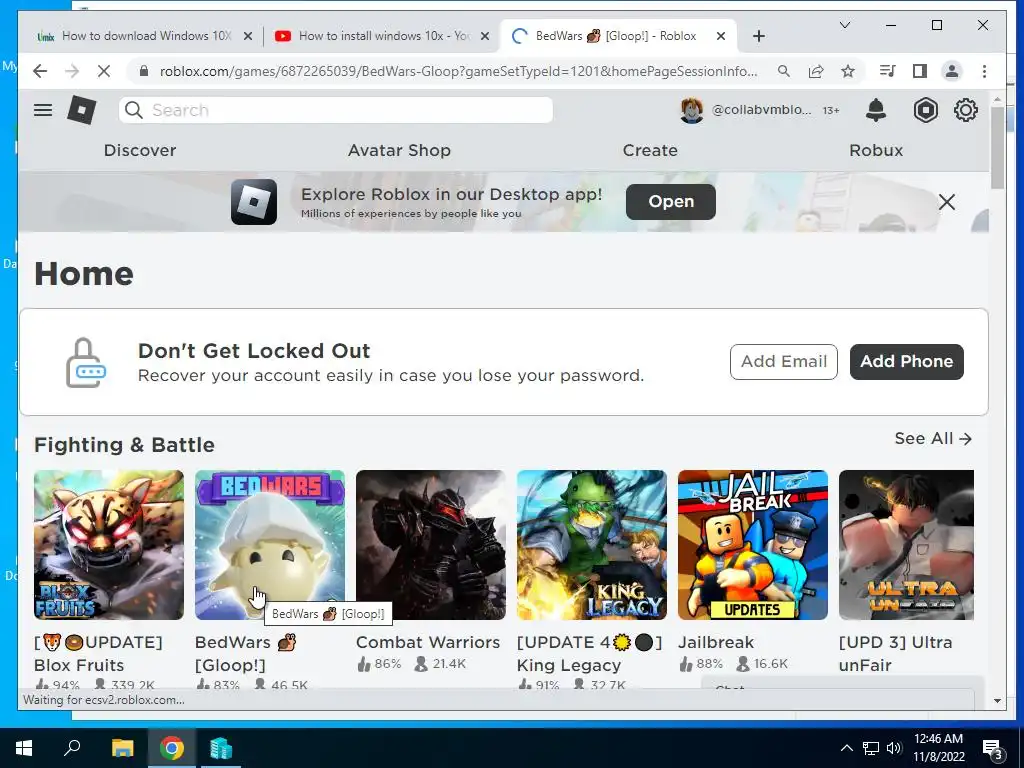
Task: Click the Roblox search field
Action: coord(336,110)
